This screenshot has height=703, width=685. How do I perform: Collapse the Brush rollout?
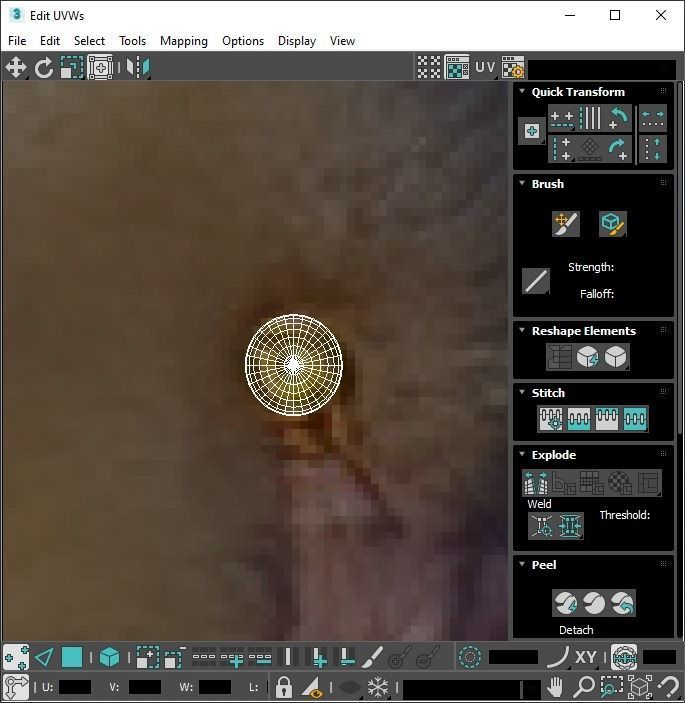click(x=522, y=183)
